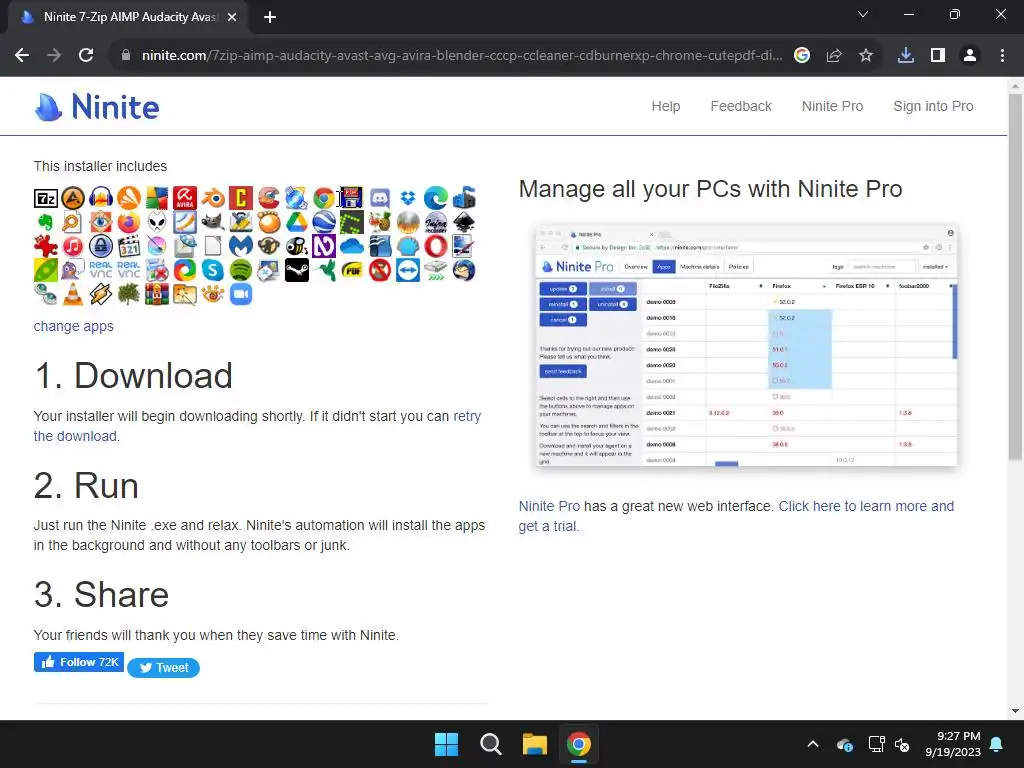Click the AVG icon
The height and width of the screenshot is (768, 1024).
click(x=157, y=198)
